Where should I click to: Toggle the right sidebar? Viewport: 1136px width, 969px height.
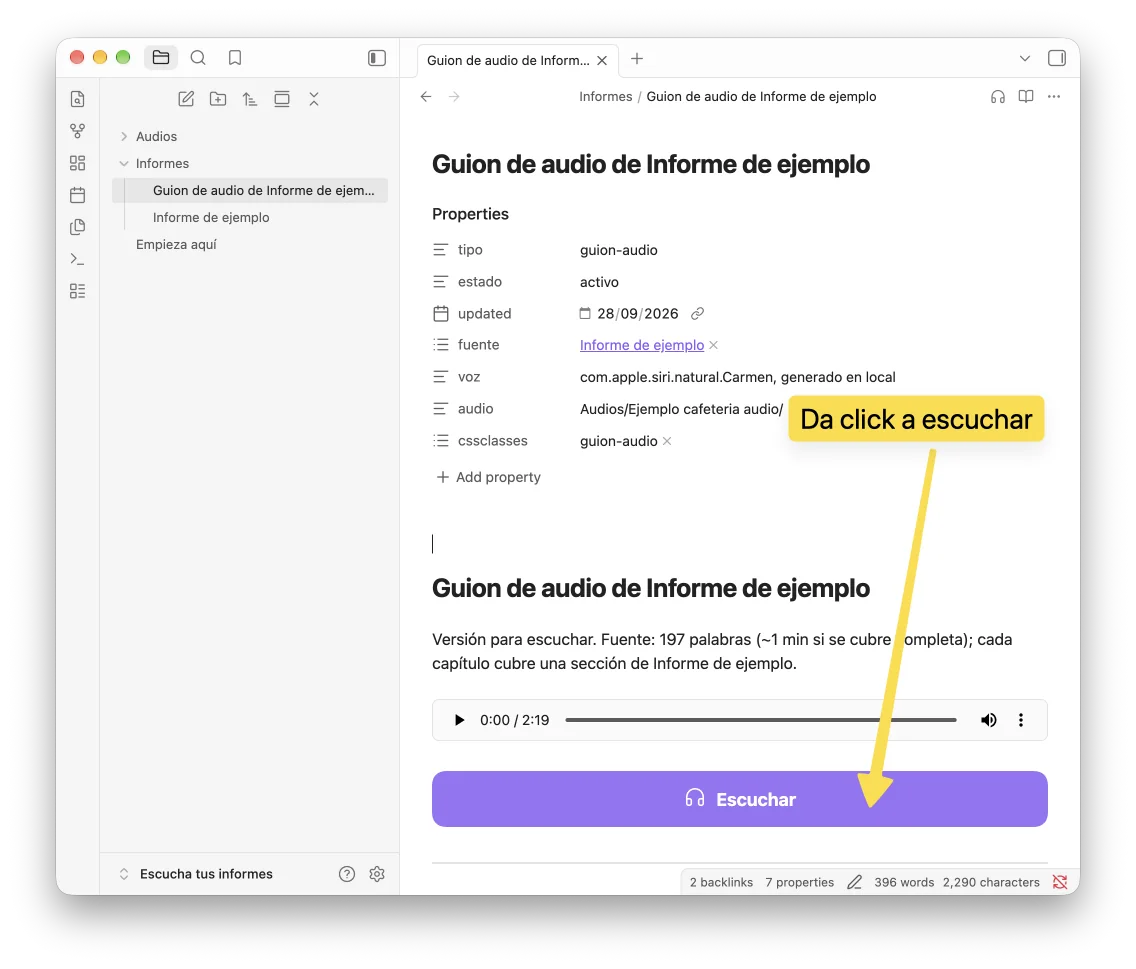[x=1057, y=58]
